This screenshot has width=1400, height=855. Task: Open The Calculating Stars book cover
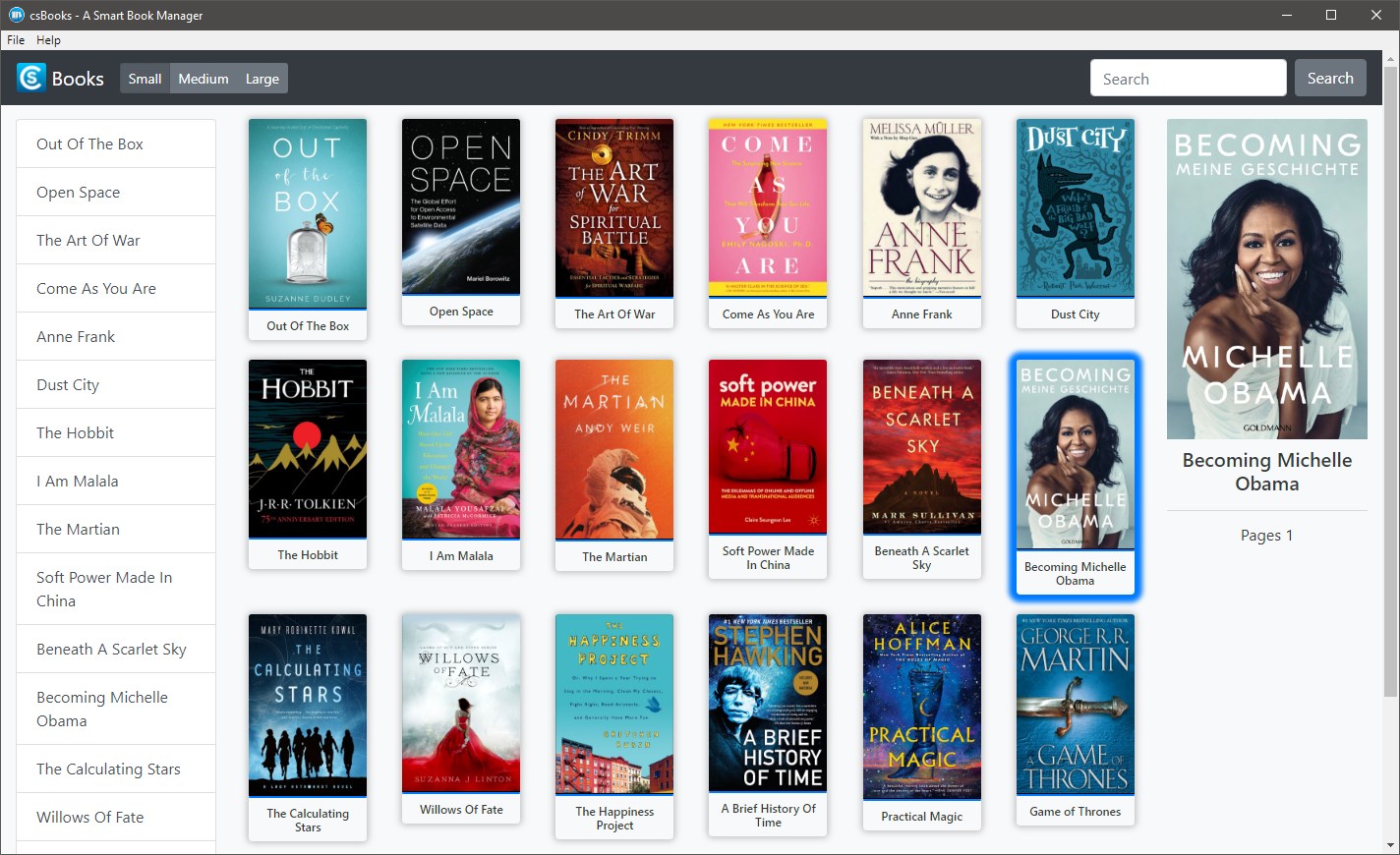pyautogui.click(x=308, y=706)
